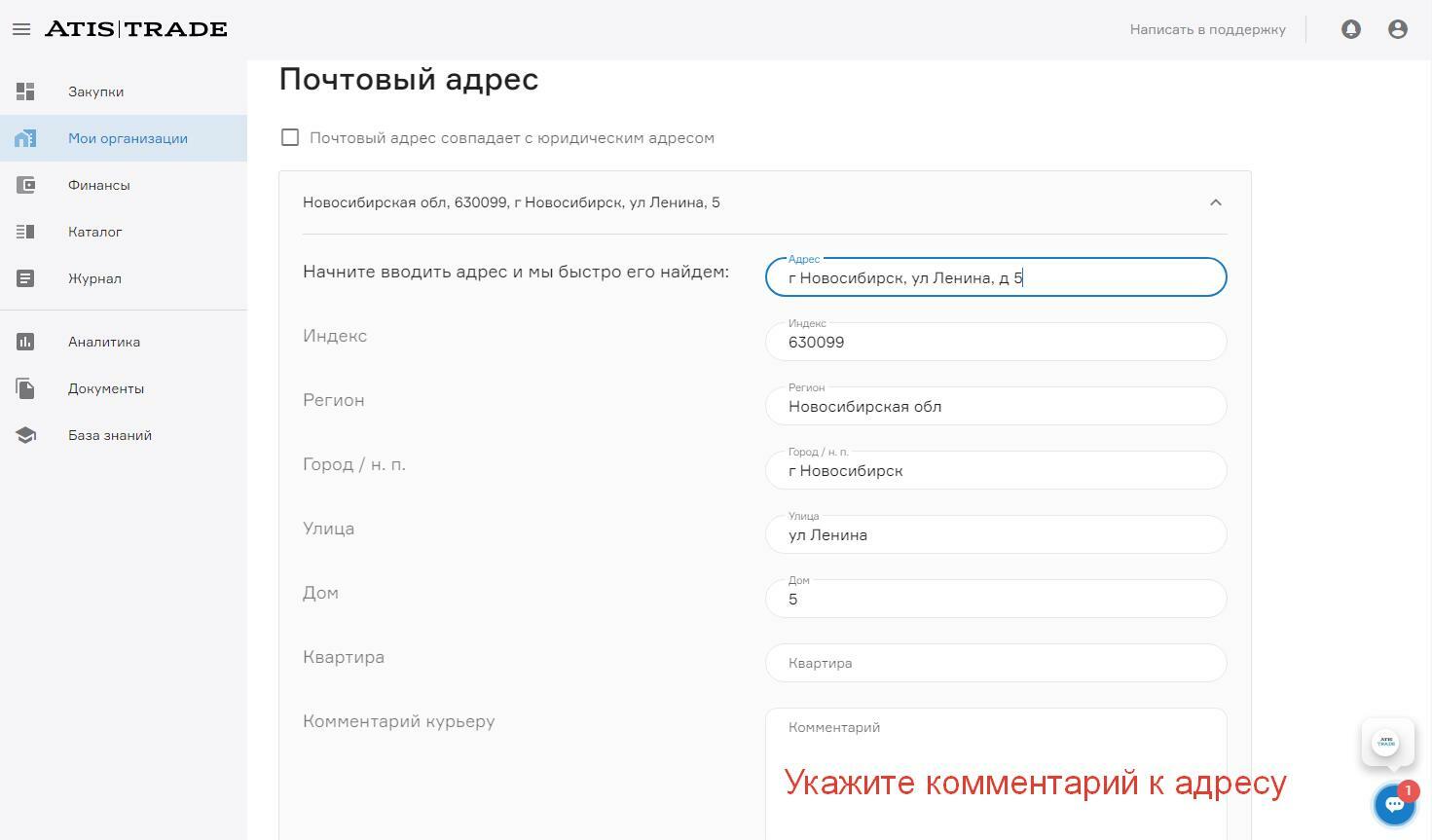The width and height of the screenshot is (1432, 840).
Task: Open Документы section
Action: 124,388
